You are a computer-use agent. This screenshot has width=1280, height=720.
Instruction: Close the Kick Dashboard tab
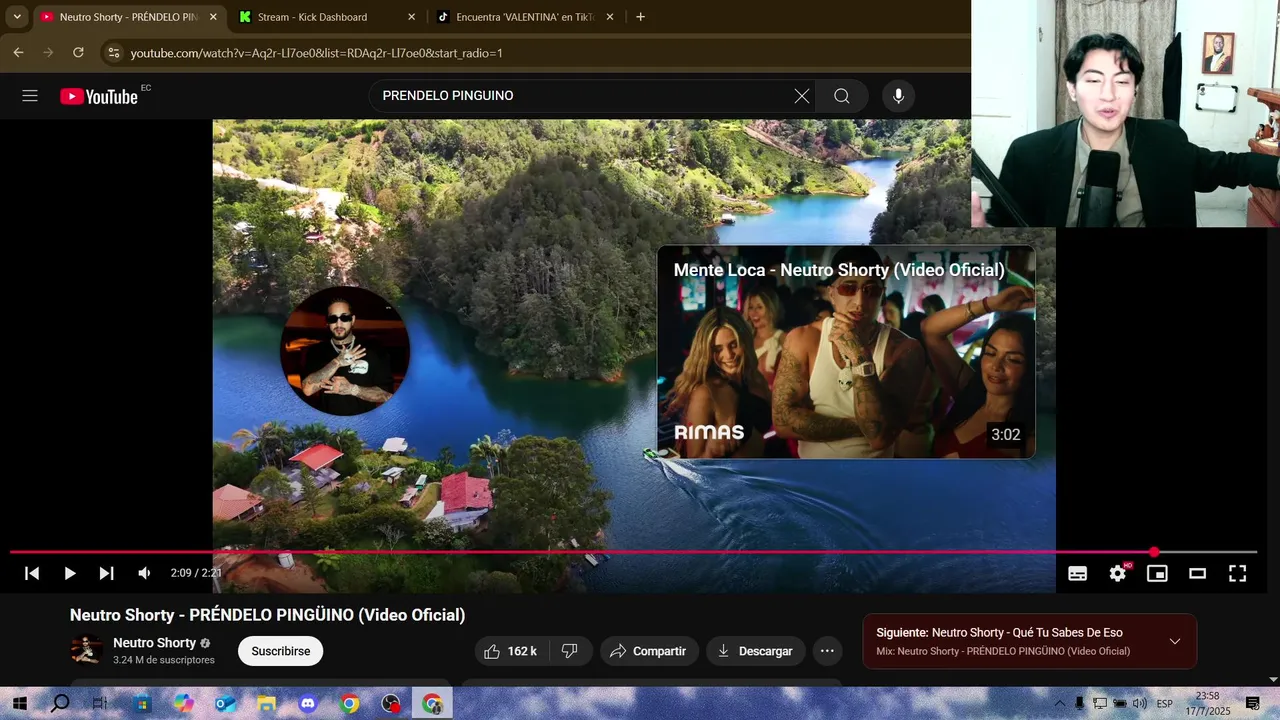click(x=411, y=17)
